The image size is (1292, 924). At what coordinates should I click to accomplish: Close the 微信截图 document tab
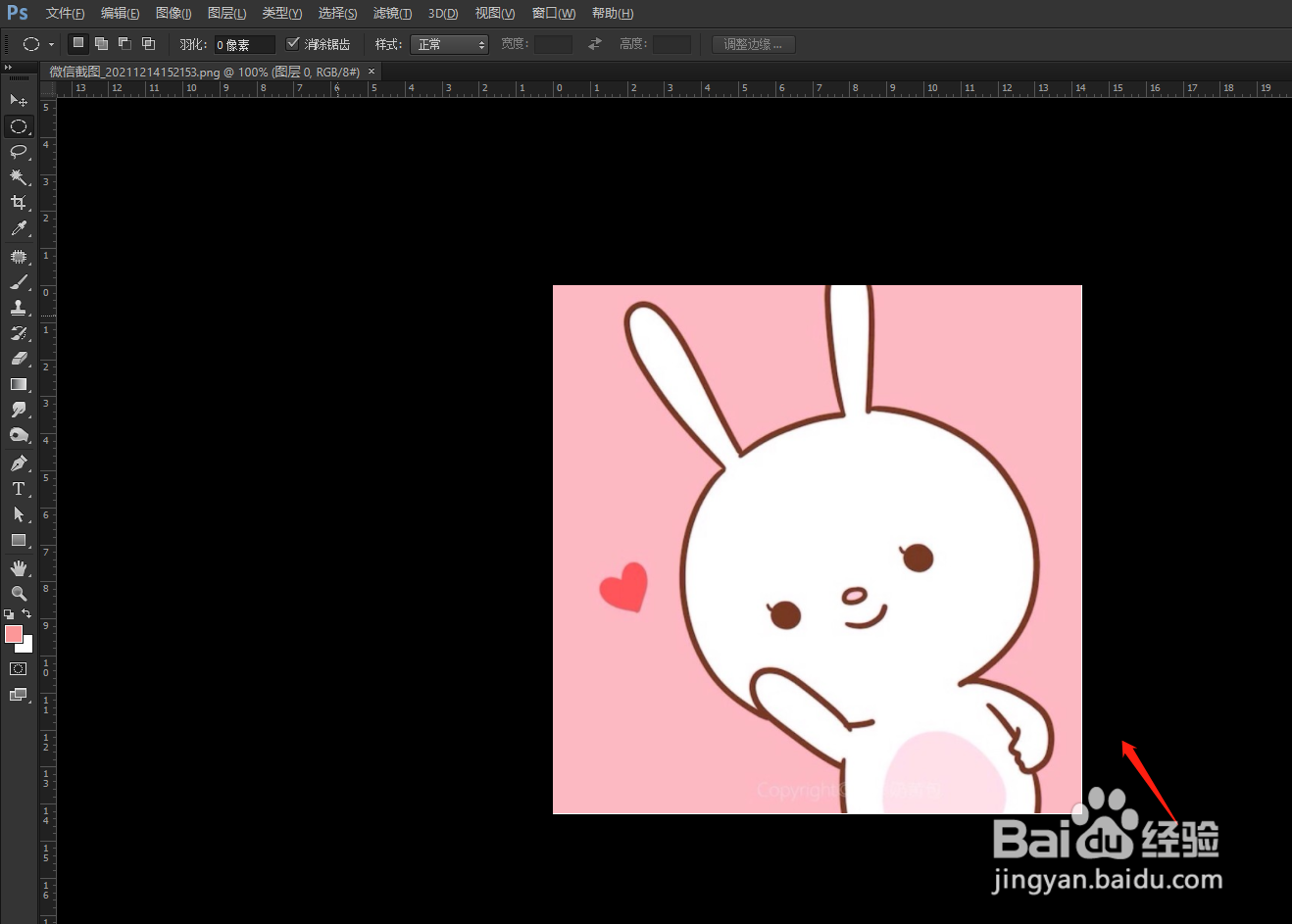click(372, 72)
